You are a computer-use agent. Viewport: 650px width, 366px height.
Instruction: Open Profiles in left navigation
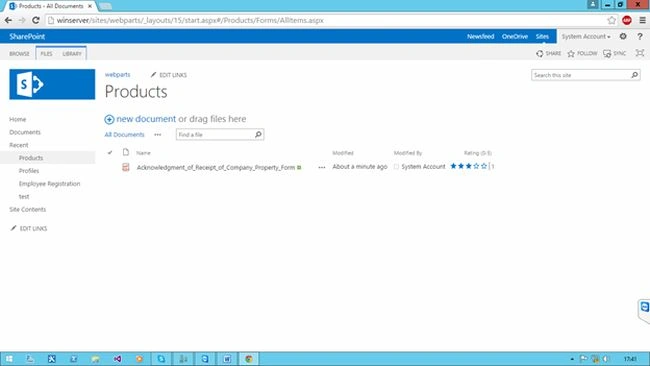tap(29, 171)
